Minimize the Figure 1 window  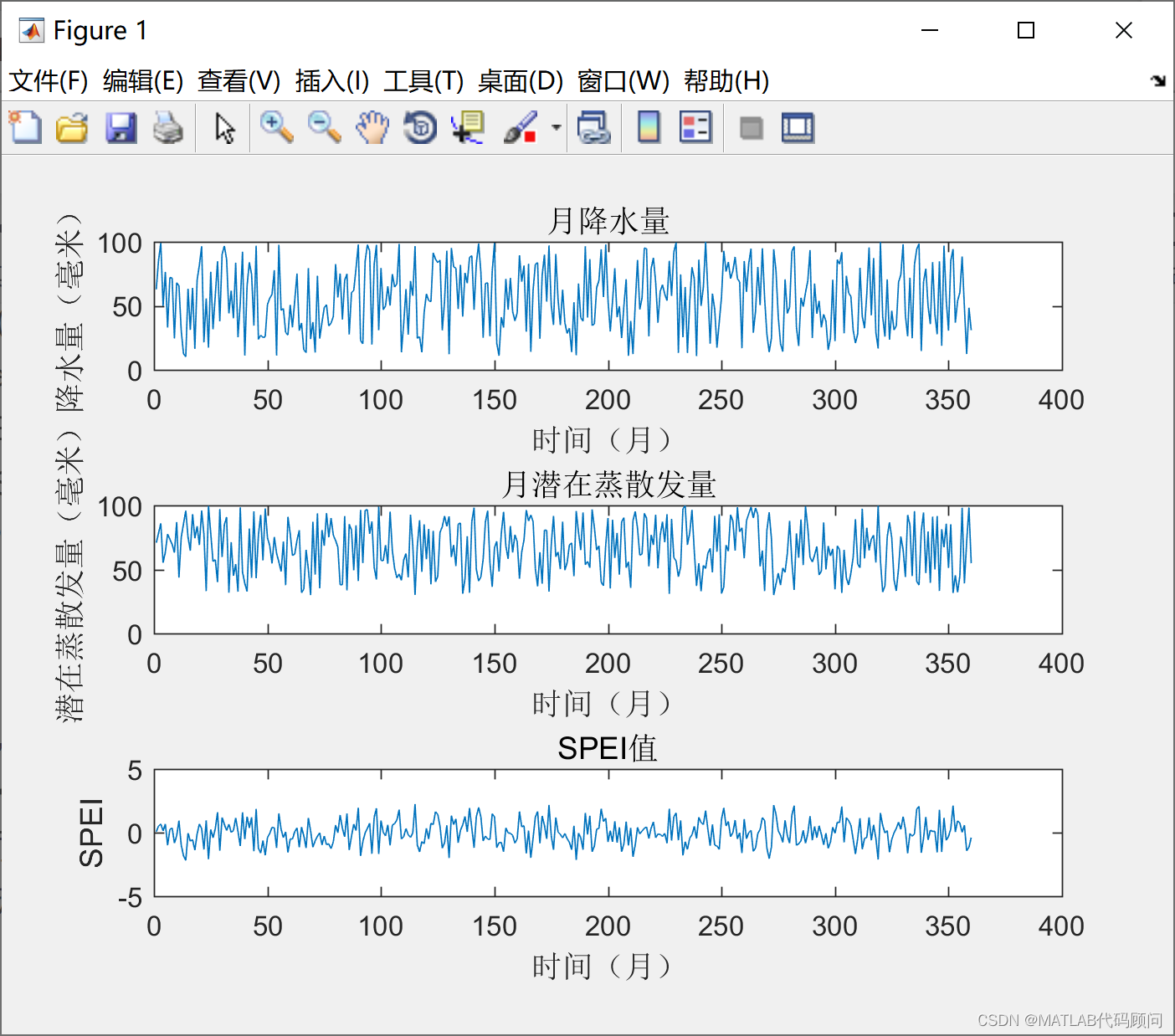[x=929, y=31]
